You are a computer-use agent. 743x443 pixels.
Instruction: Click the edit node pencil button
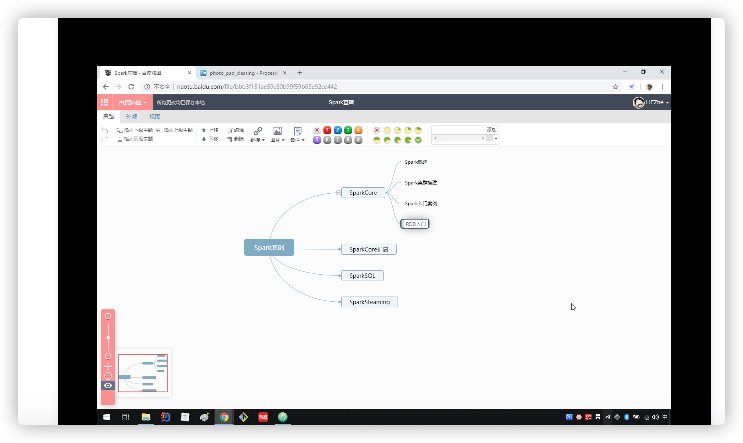click(x=236, y=130)
